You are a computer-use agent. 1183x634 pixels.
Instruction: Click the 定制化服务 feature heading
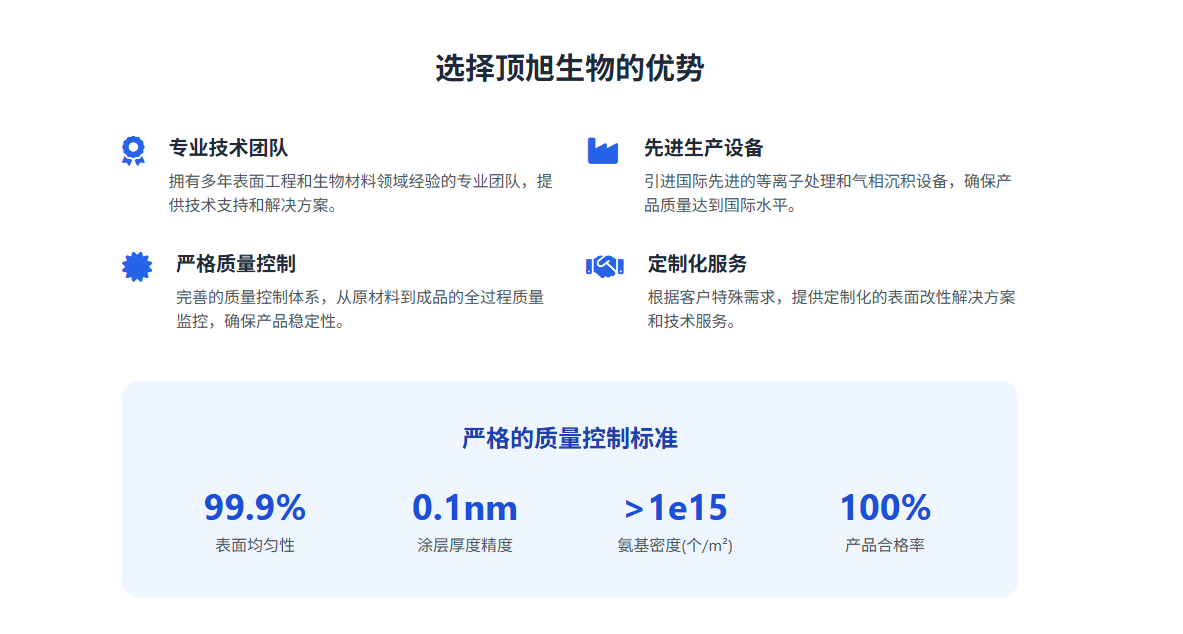pyautogui.click(x=697, y=264)
